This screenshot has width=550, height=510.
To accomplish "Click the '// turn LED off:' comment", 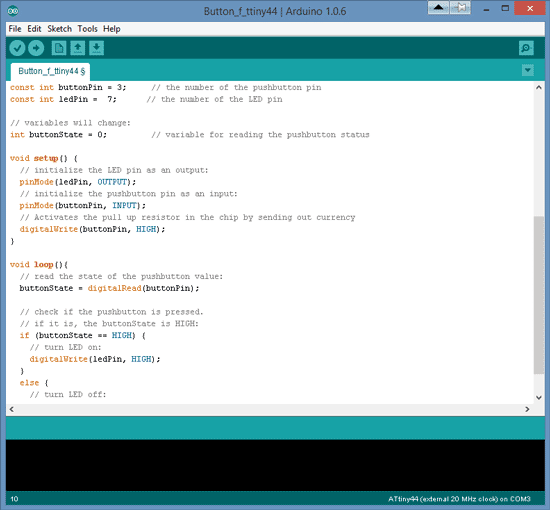I will coord(68,394).
